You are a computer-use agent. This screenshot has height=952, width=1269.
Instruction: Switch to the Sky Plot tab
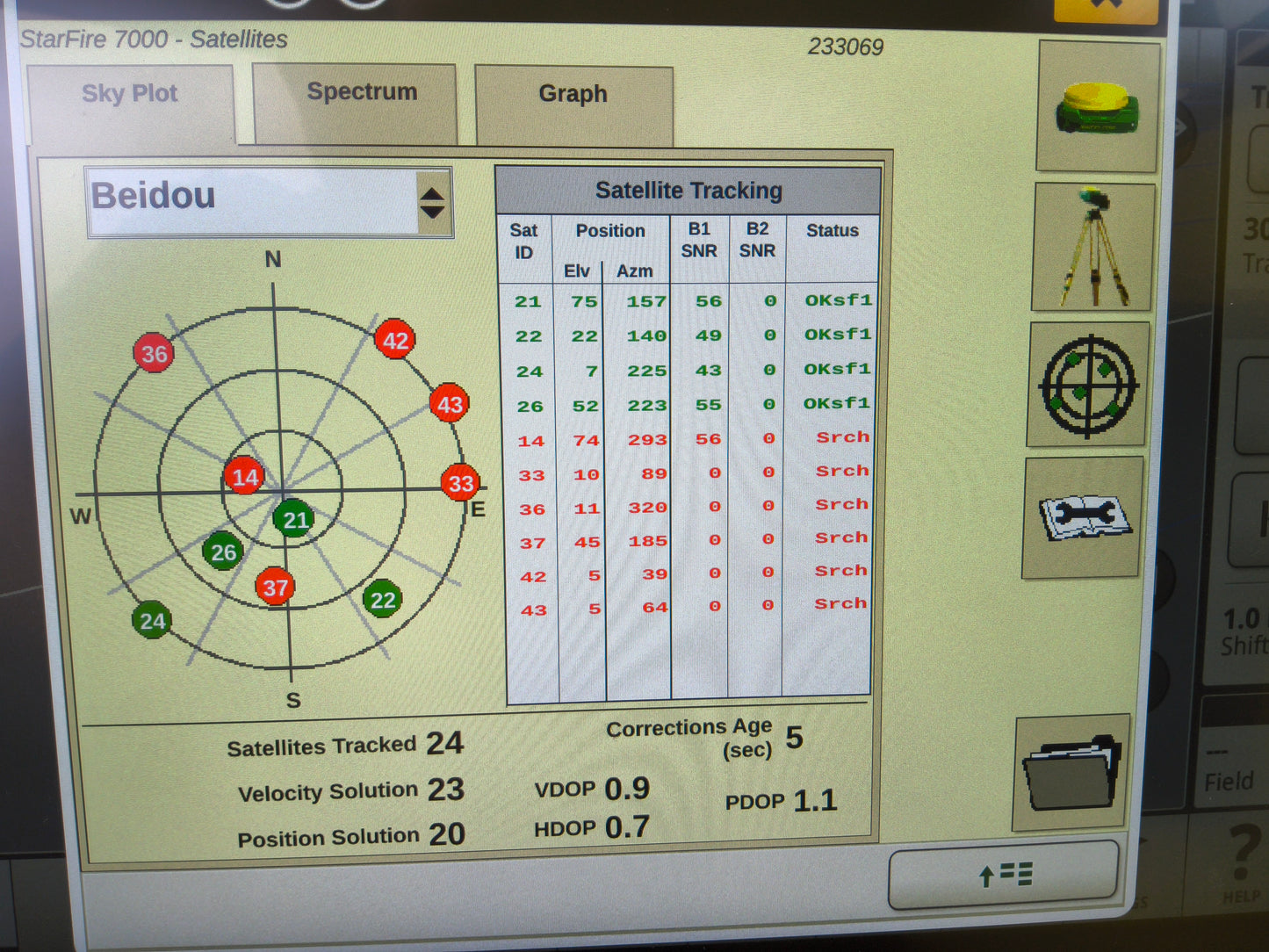[130, 104]
